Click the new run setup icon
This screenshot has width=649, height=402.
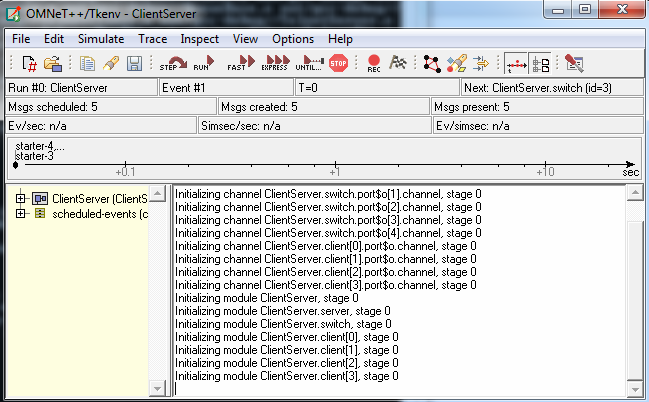[29, 64]
